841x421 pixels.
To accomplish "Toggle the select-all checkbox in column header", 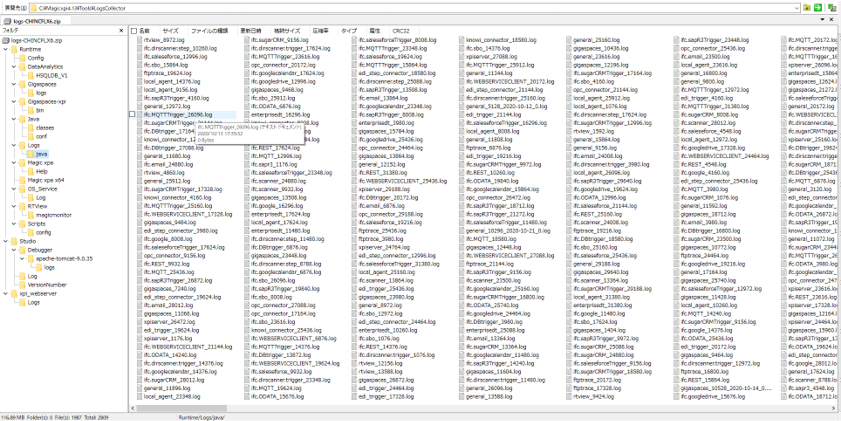I will click(x=134, y=31).
